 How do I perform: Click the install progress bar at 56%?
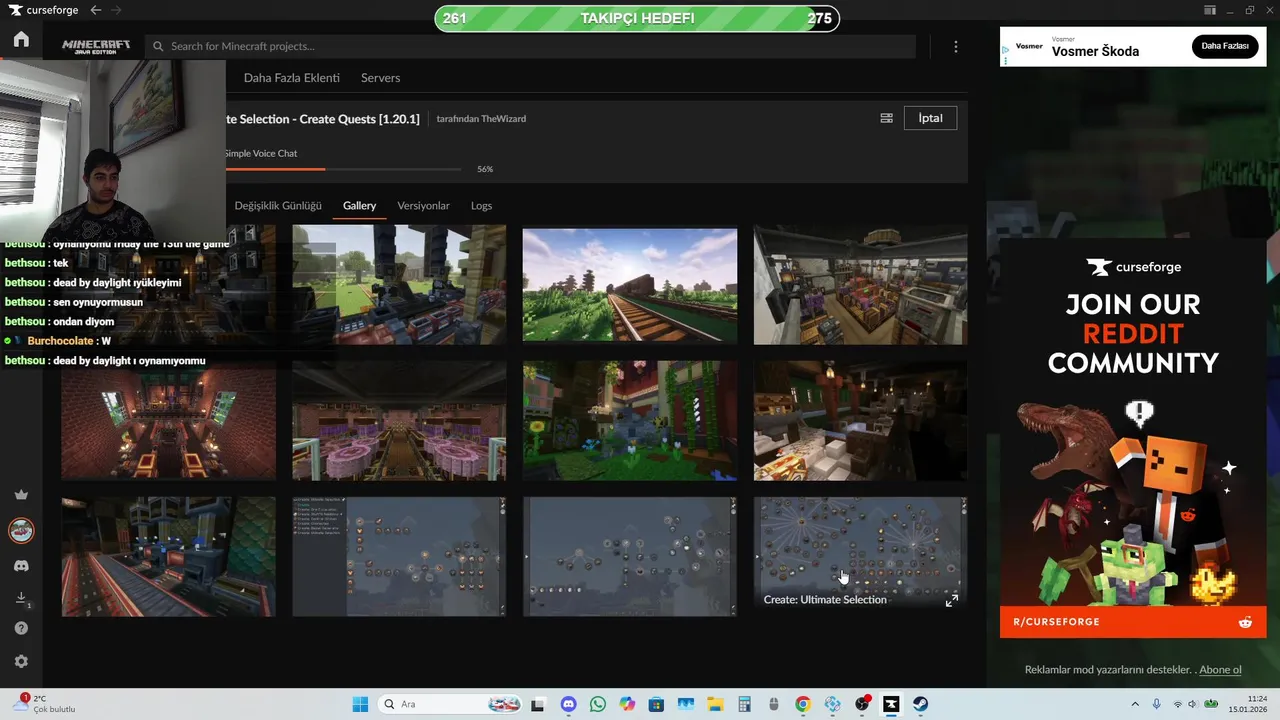point(343,169)
